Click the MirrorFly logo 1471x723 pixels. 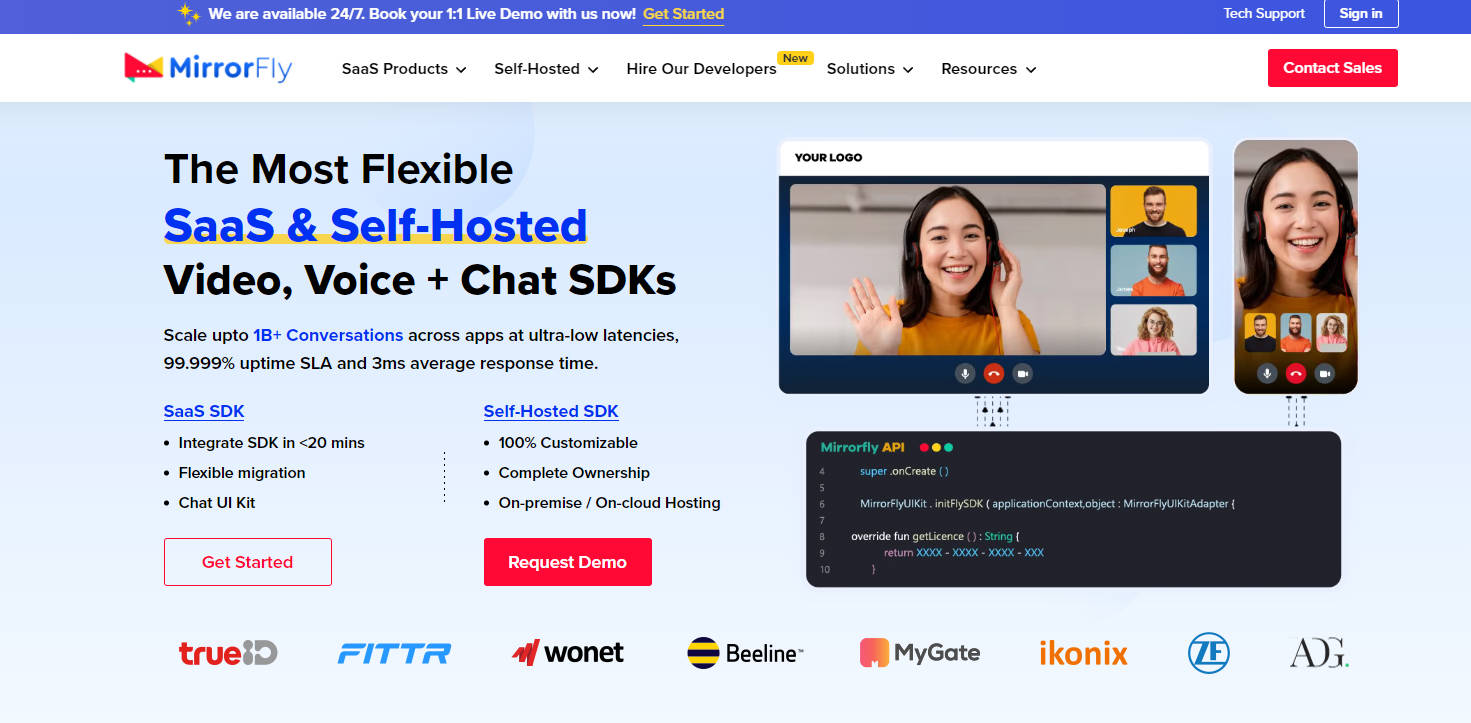click(x=208, y=68)
